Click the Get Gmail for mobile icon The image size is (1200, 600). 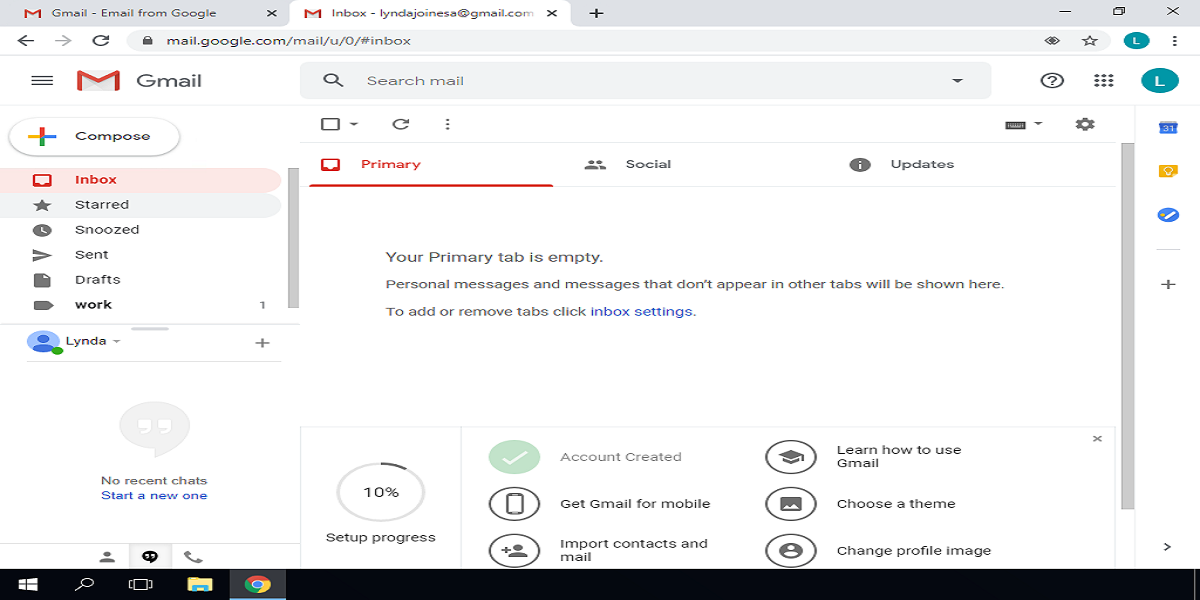click(514, 504)
